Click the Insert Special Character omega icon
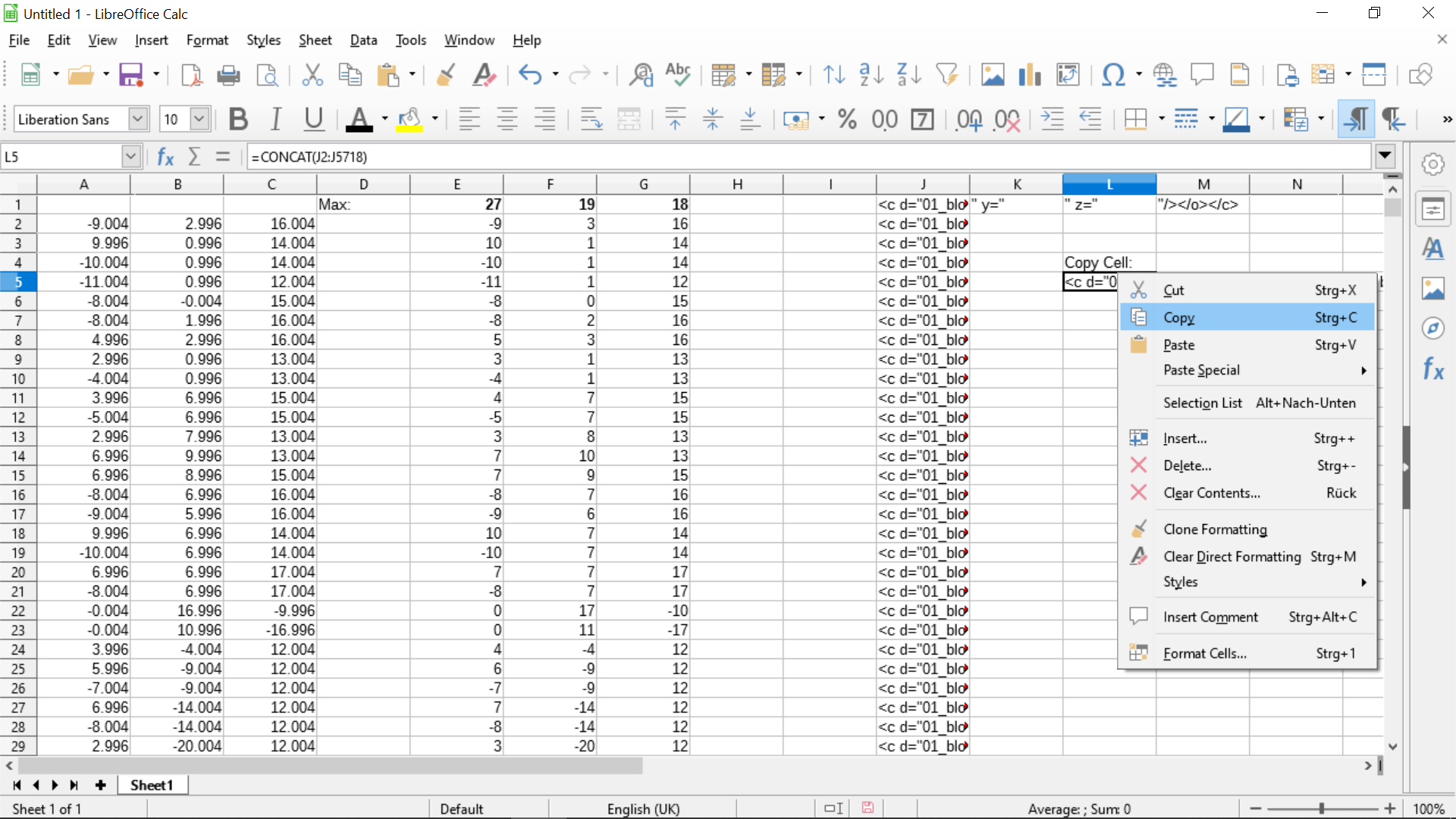1456x819 pixels. 1112,74
